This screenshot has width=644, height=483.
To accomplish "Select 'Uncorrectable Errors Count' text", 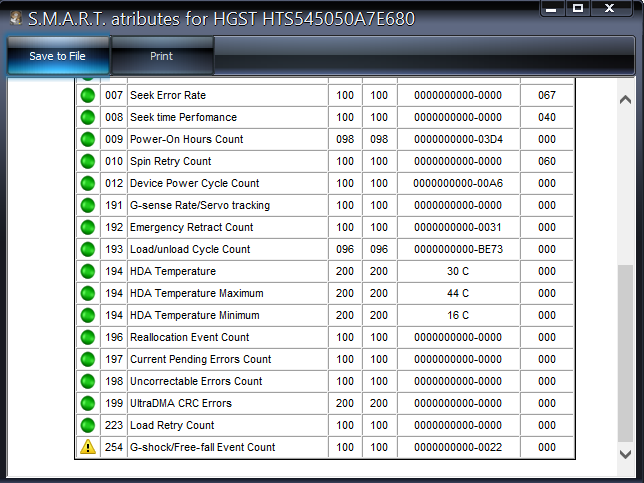I will coord(196,381).
